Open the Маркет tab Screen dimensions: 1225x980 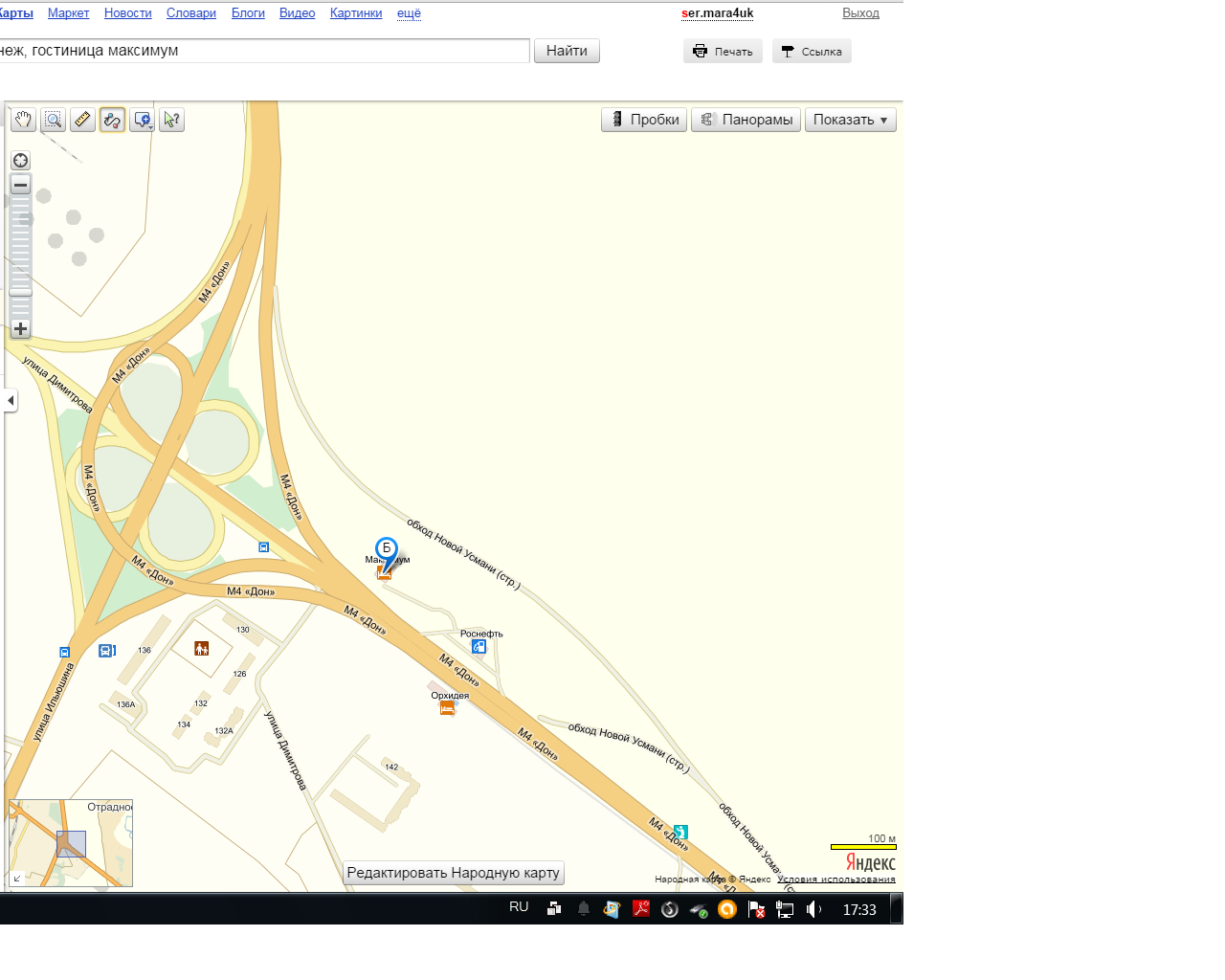coord(68,13)
